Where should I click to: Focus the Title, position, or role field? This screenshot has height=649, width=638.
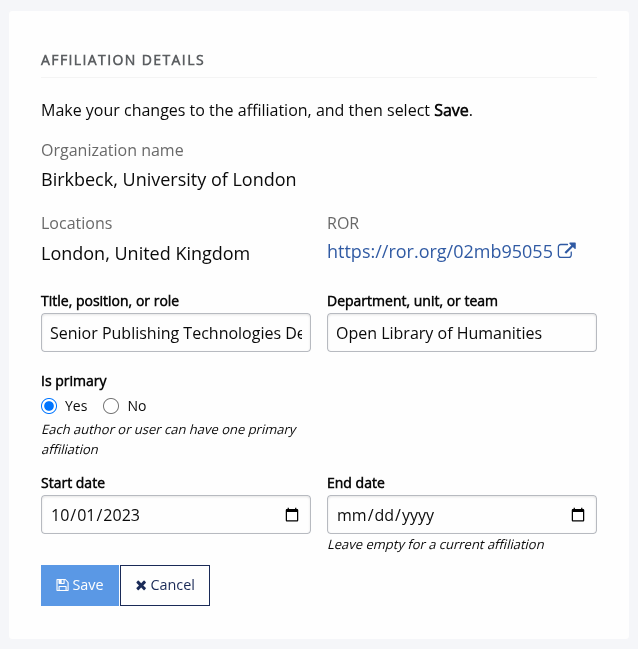(x=176, y=333)
